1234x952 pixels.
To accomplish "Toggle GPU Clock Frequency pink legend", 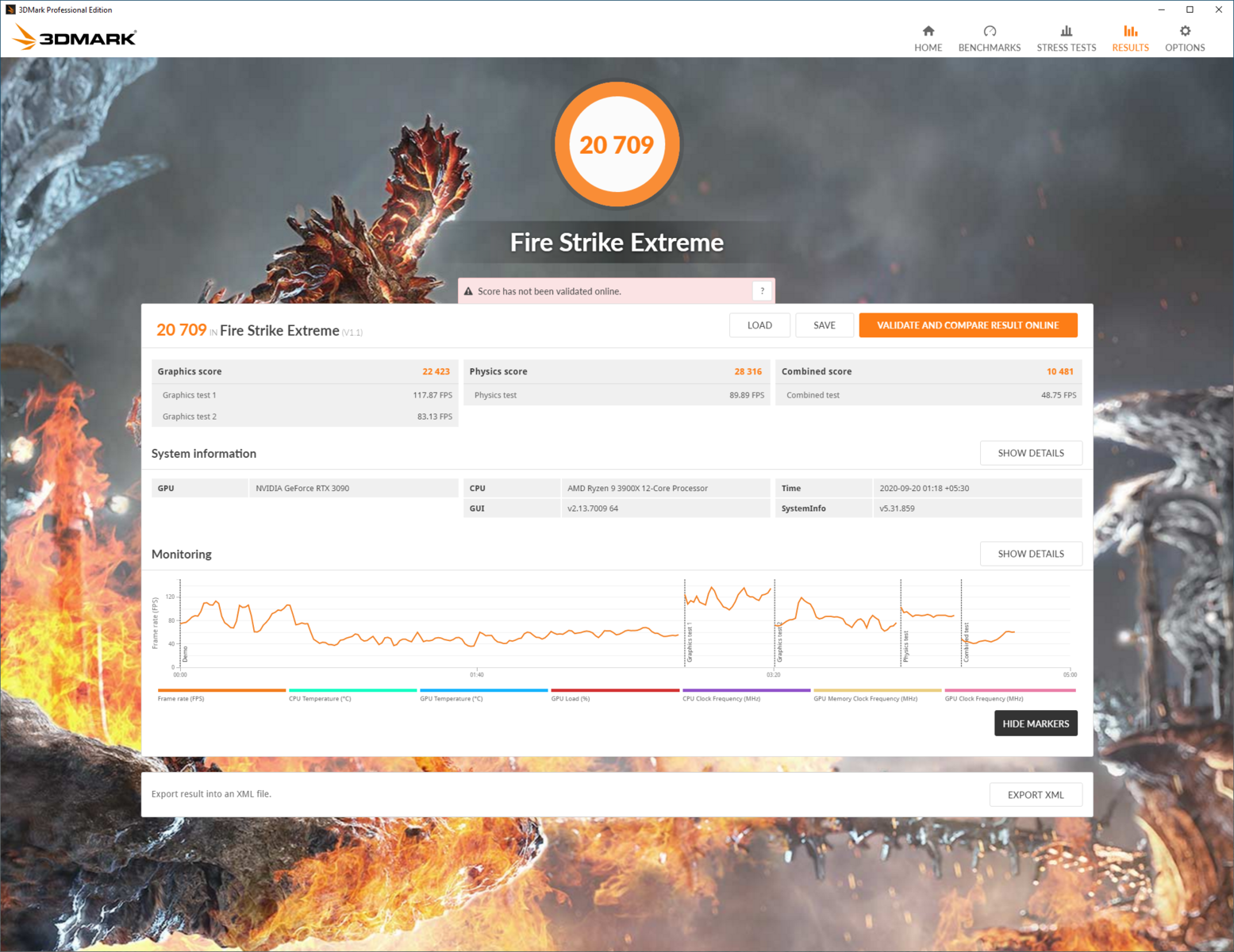I will coord(1009,690).
